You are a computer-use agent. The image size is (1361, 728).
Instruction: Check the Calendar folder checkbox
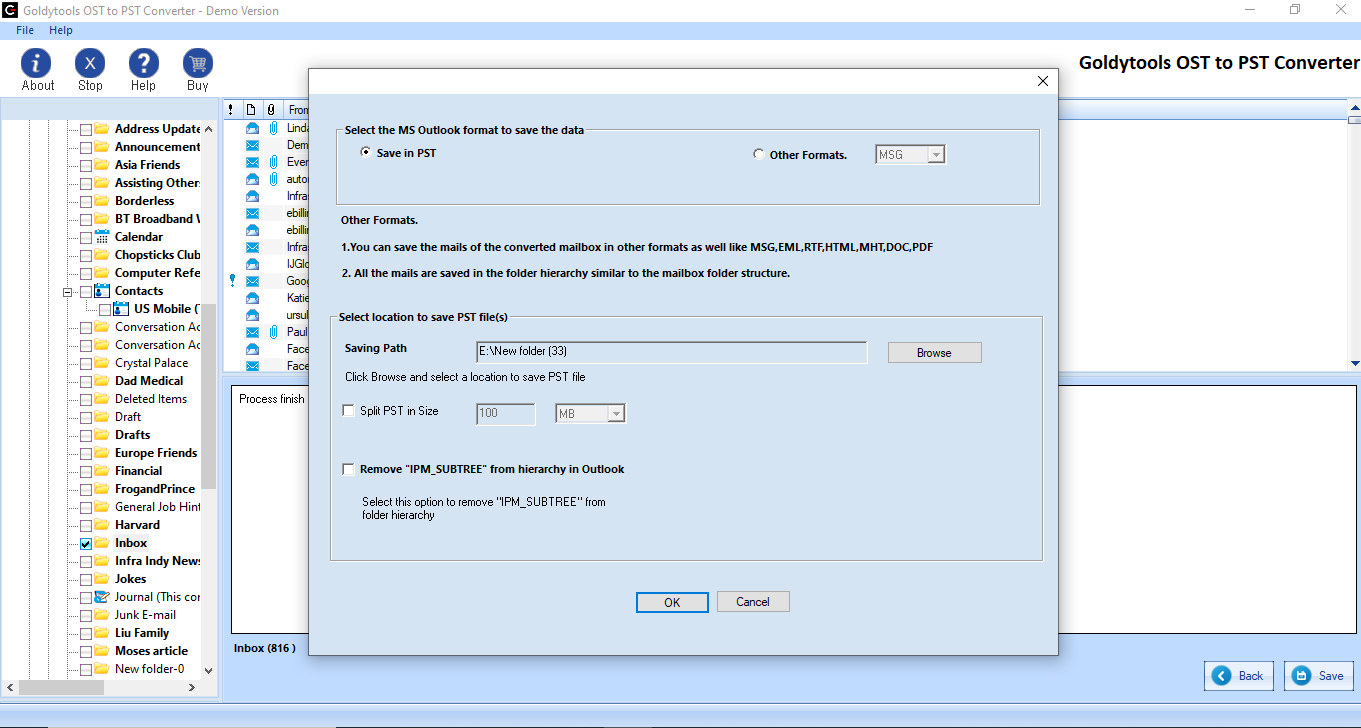pyautogui.click(x=86, y=238)
